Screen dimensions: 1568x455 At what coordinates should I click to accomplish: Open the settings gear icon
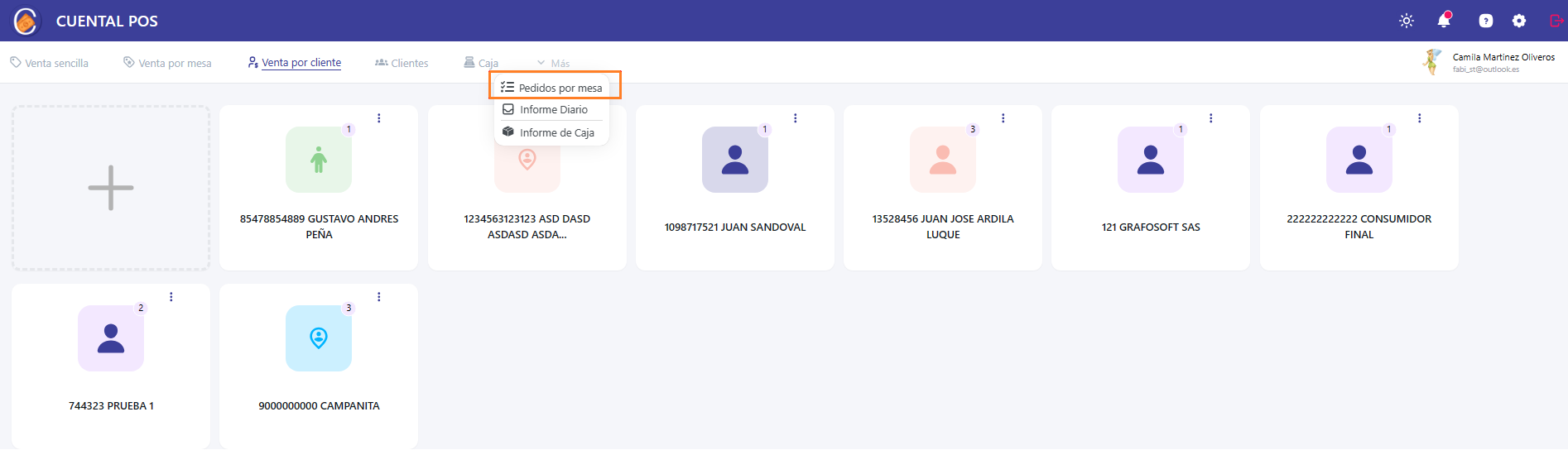click(1519, 21)
